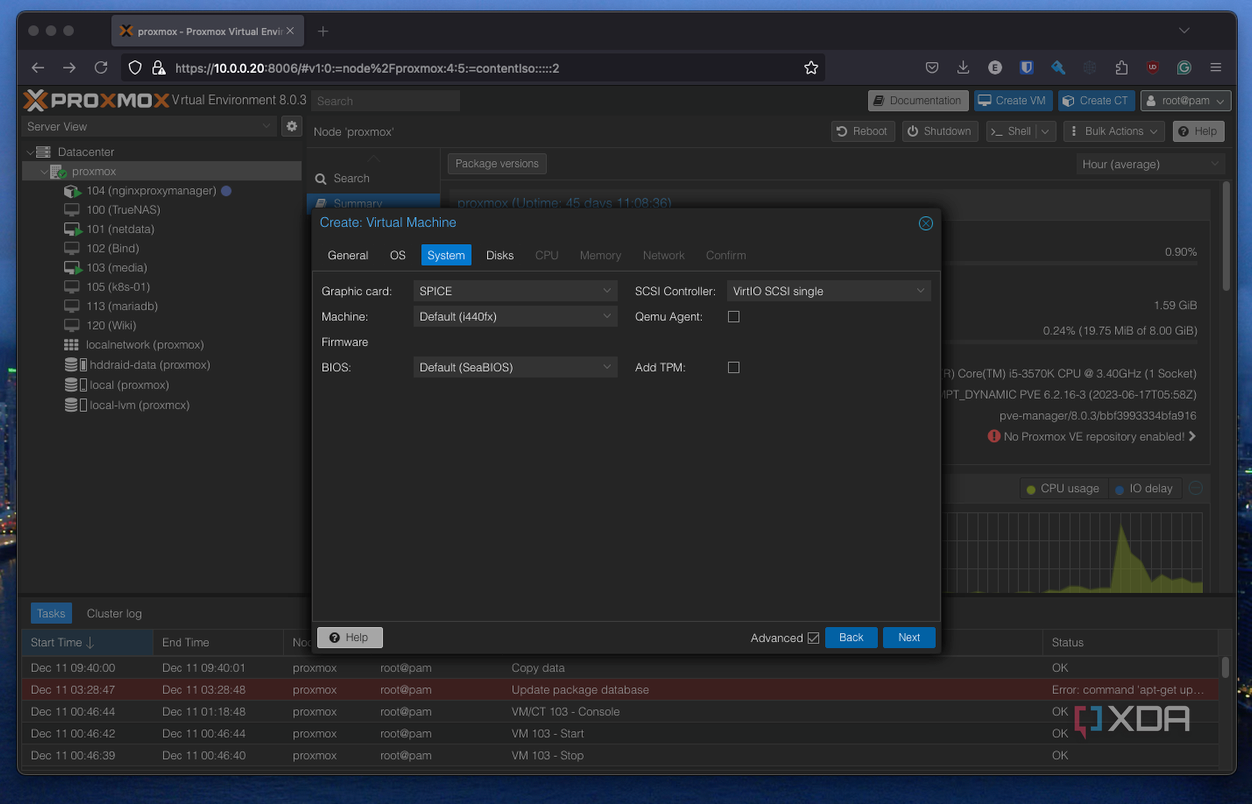
Task: Click the dialog Help button
Action: point(349,637)
